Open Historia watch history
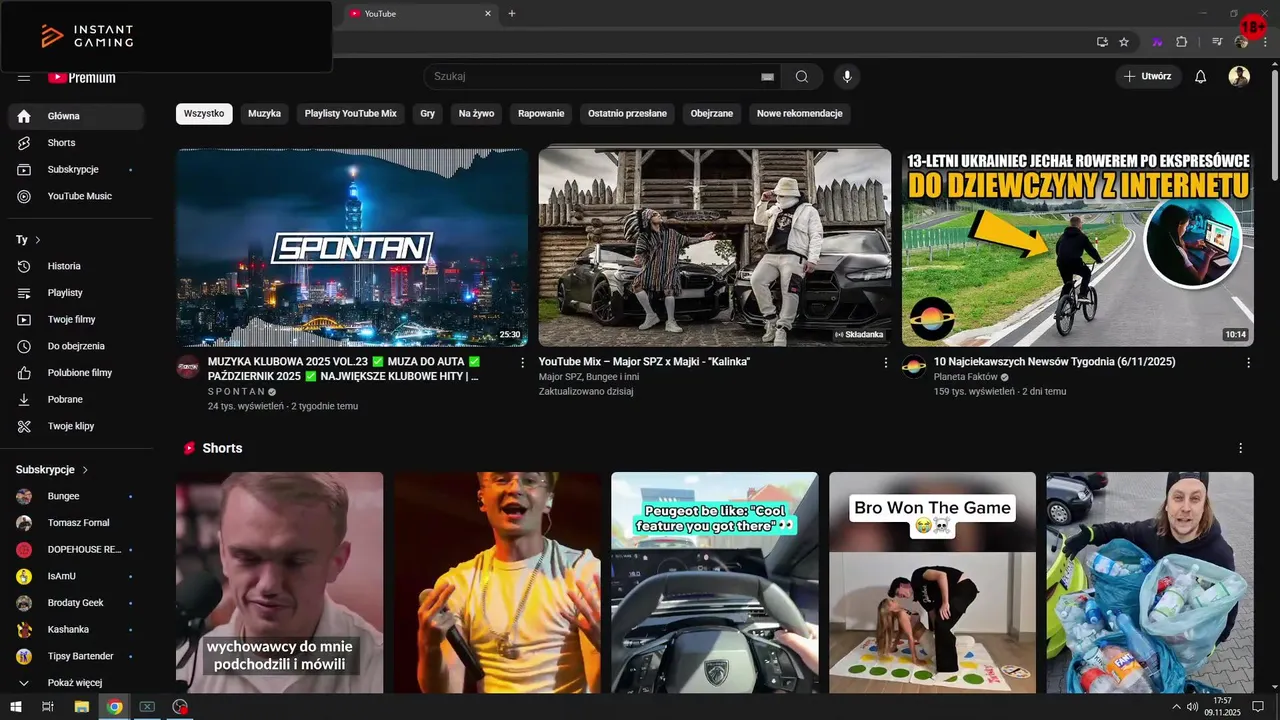Image resolution: width=1280 pixels, height=720 pixels. [x=76, y=266]
